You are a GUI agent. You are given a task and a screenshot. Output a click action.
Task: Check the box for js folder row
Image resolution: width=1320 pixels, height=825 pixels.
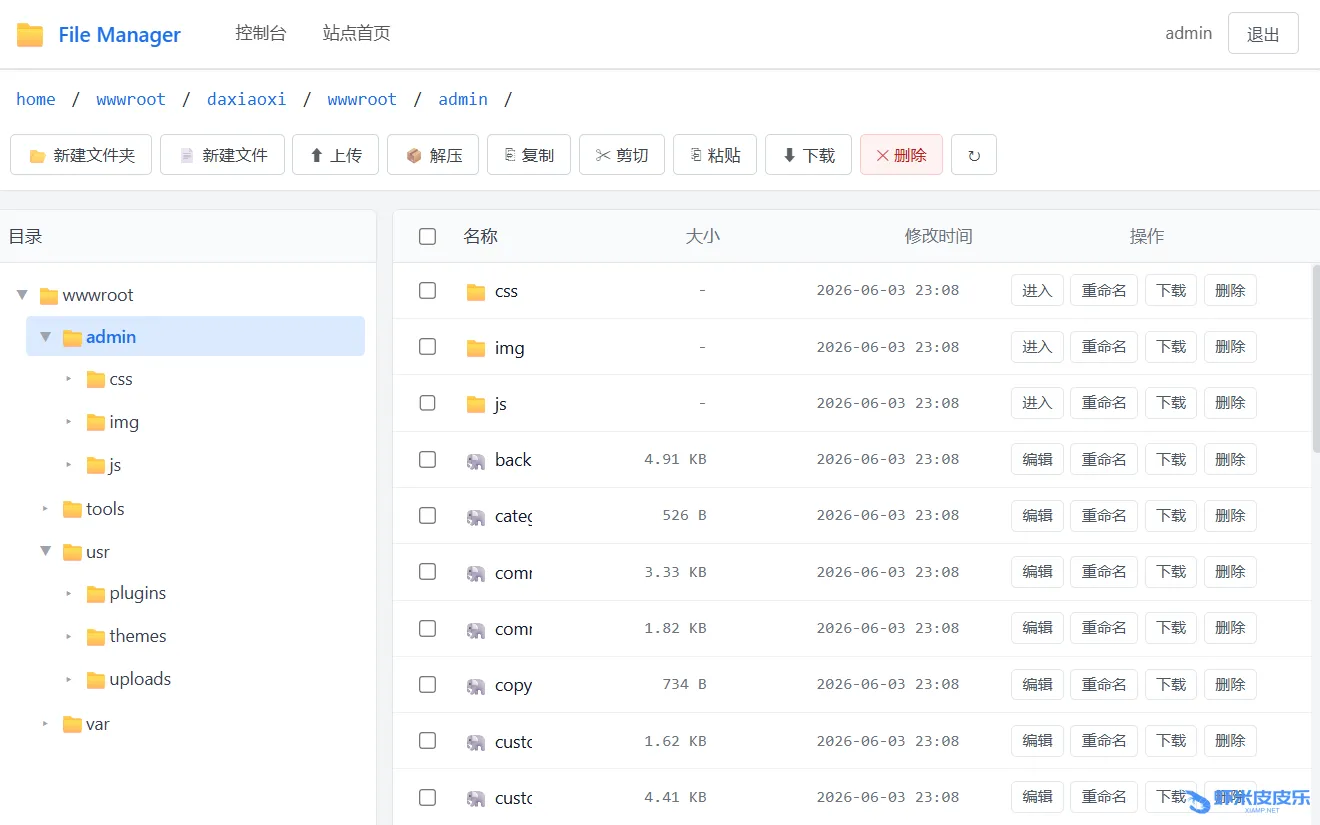point(428,403)
